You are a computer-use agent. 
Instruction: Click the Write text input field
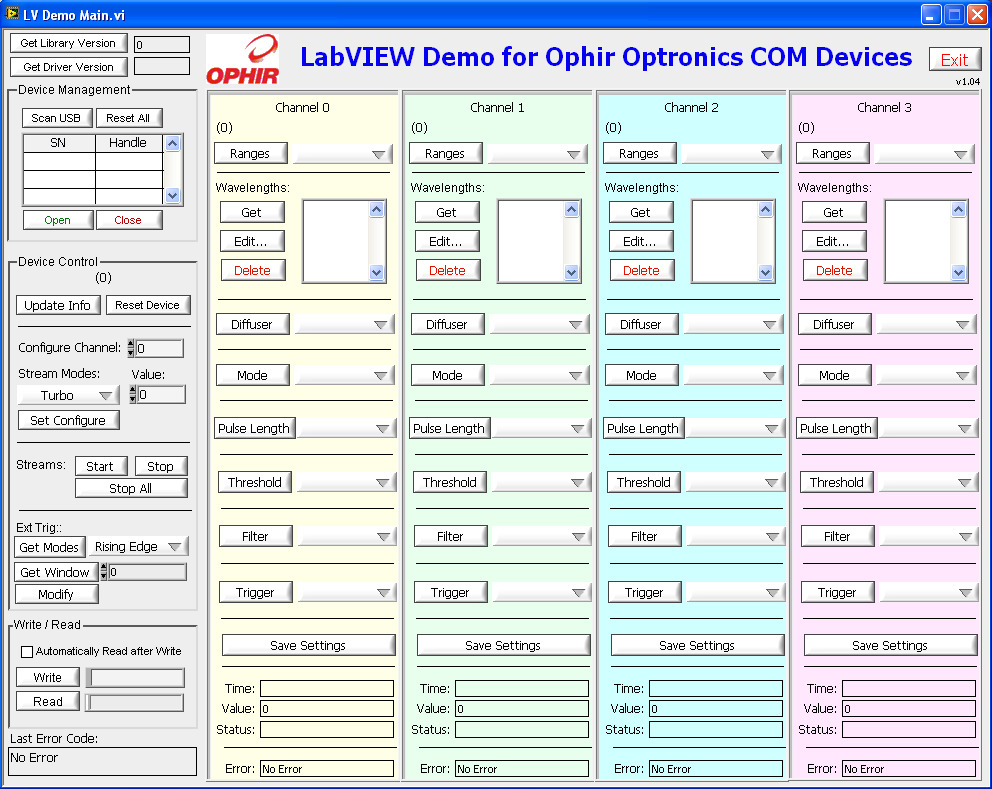135,678
